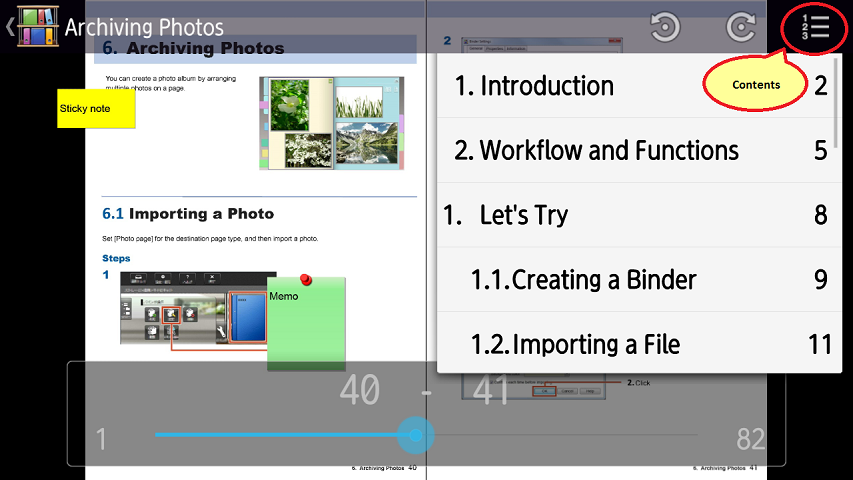Image resolution: width=853 pixels, height=480 pixels.
Task: Tap the 40 - 41 page indicator
Action: (x=424, y=390)
